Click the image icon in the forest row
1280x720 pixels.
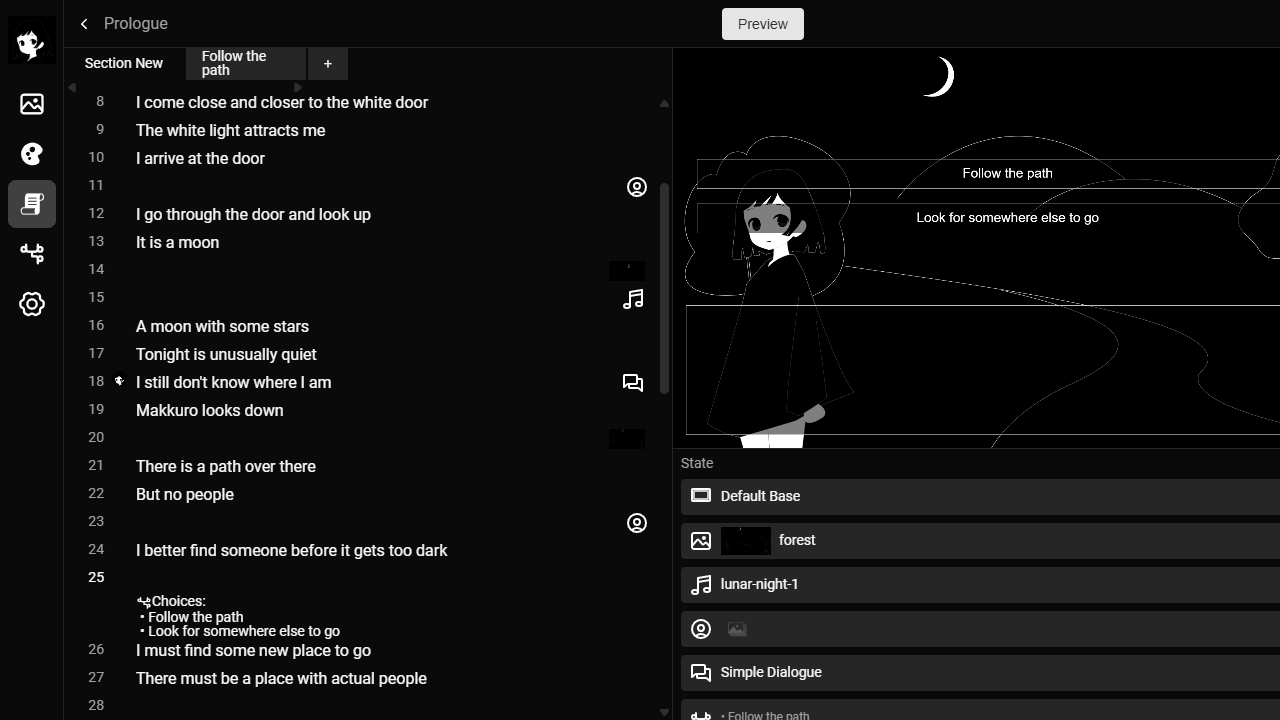coord(701,541)
